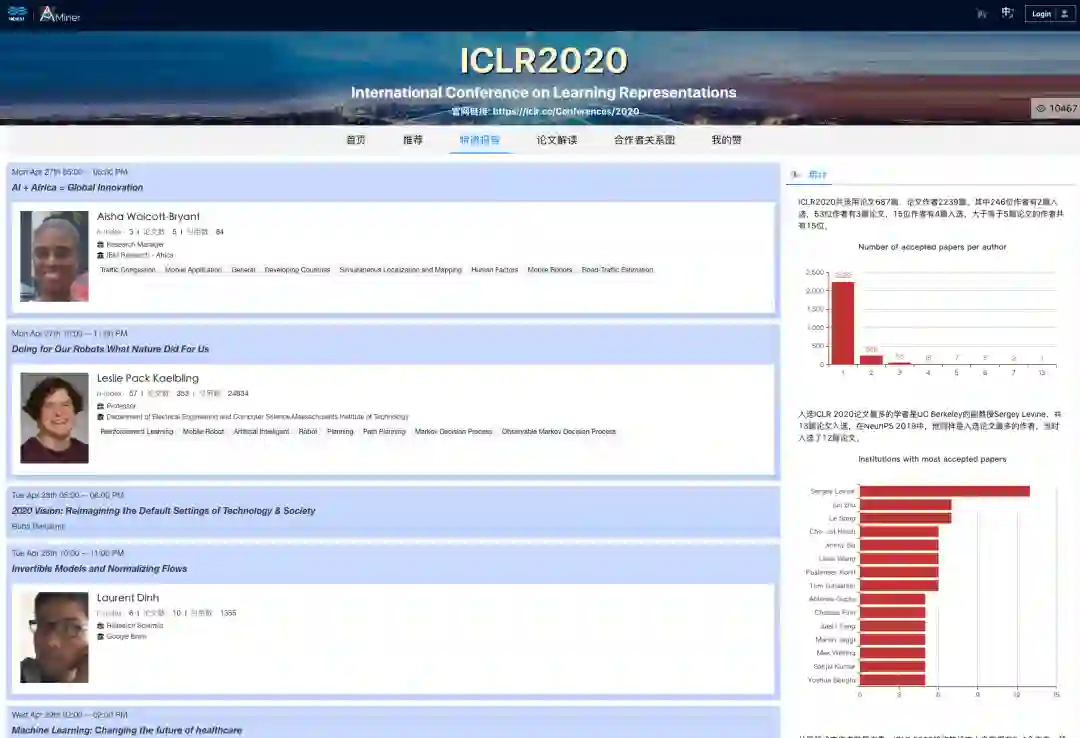Click the Human Factors tag
This screenshot has width=1080, height=738.
(495, 270)
